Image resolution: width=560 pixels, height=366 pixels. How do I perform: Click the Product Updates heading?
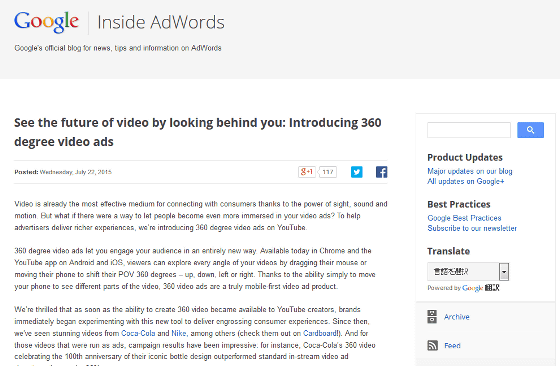465,157
